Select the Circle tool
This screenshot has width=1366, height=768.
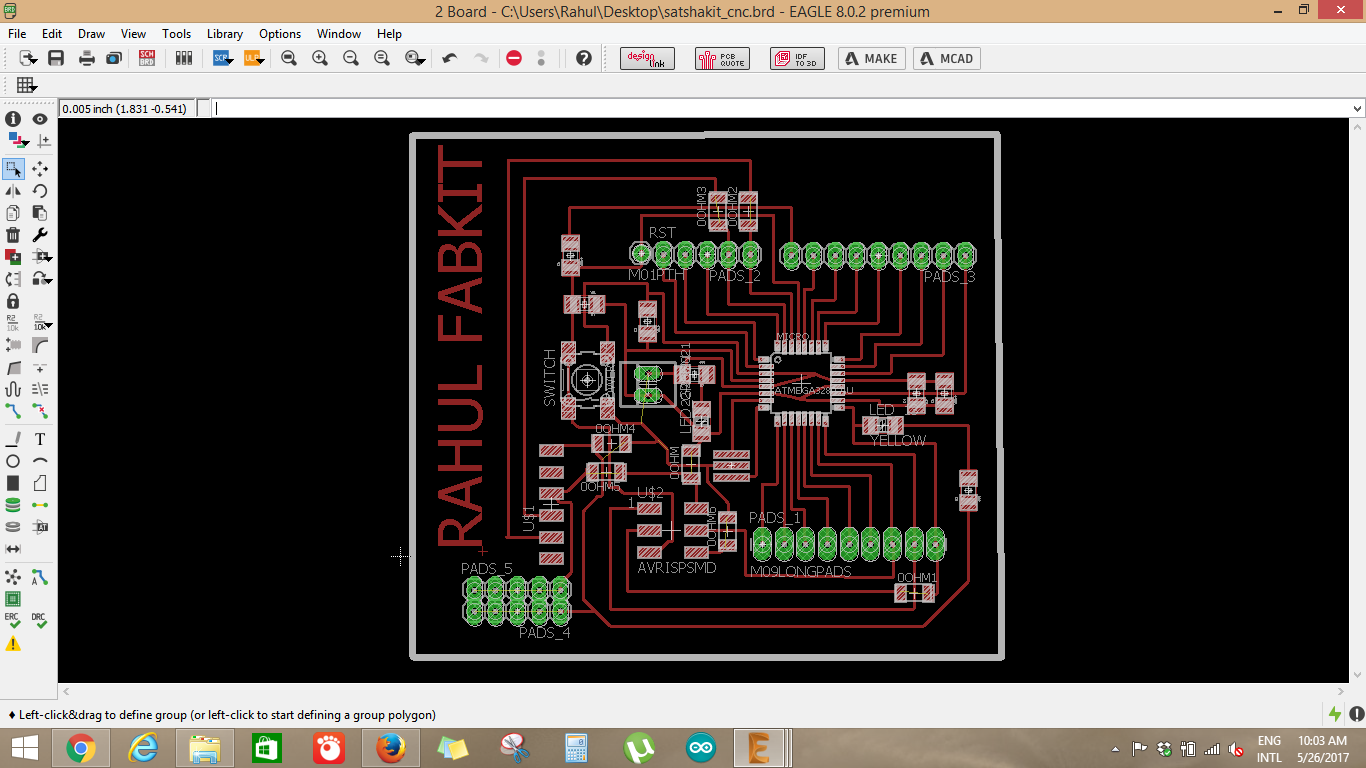coord(13,461)
